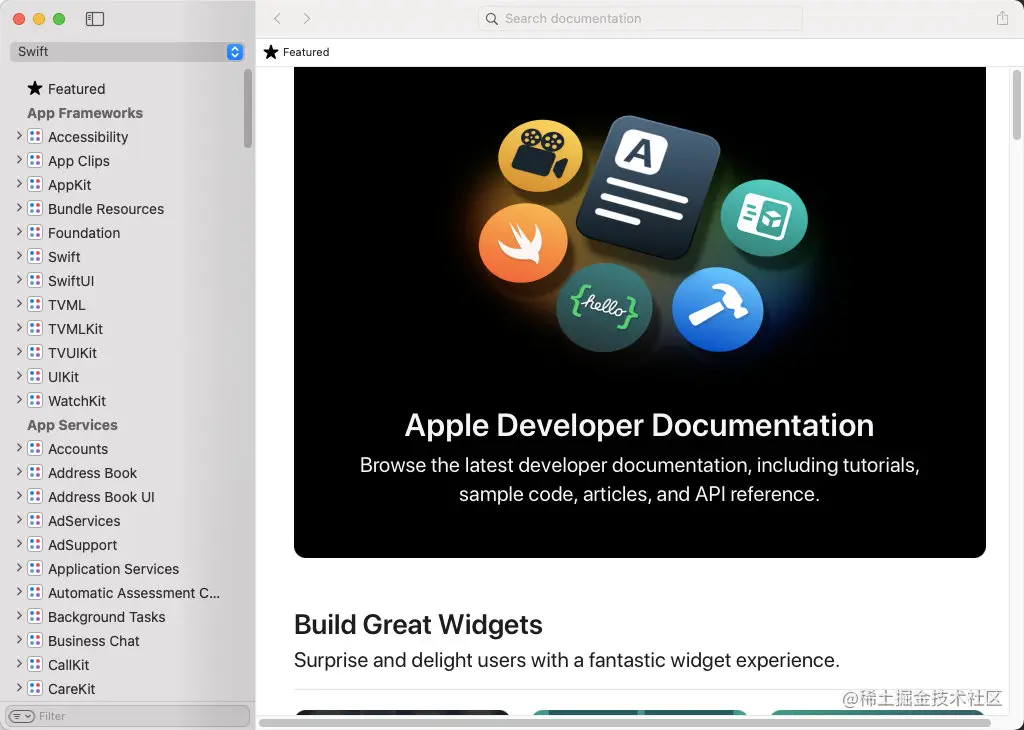
Task: Expand the App Clips tree item
Action: 19,160
